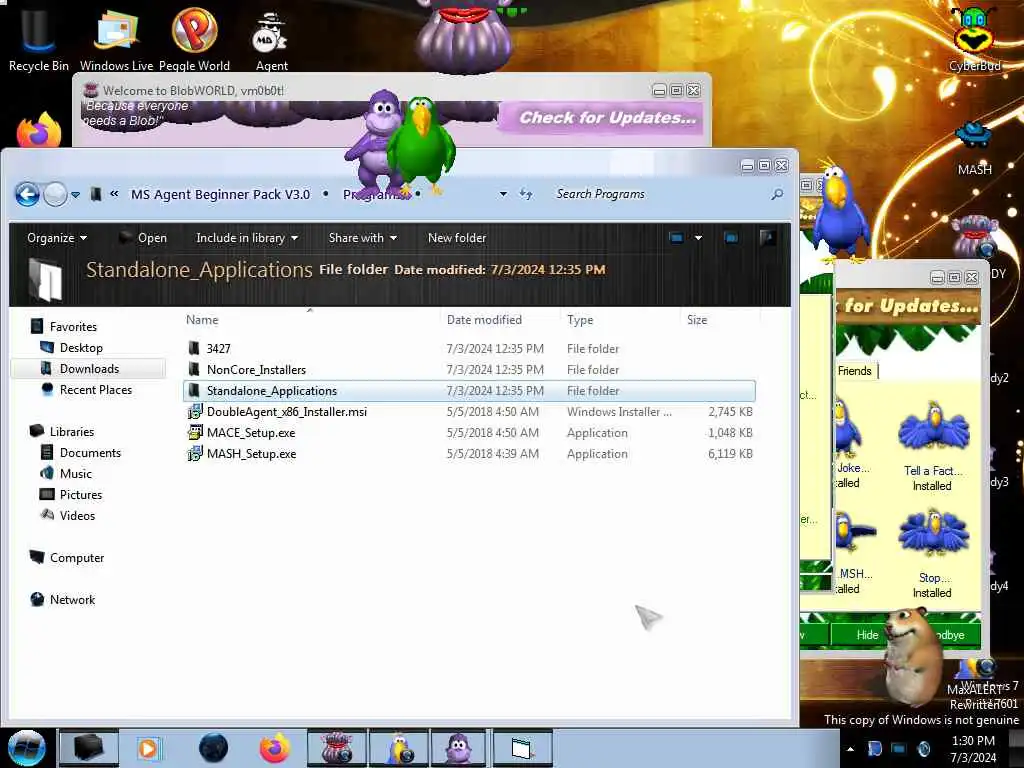Click into the Search Programs field

point(660,194)
